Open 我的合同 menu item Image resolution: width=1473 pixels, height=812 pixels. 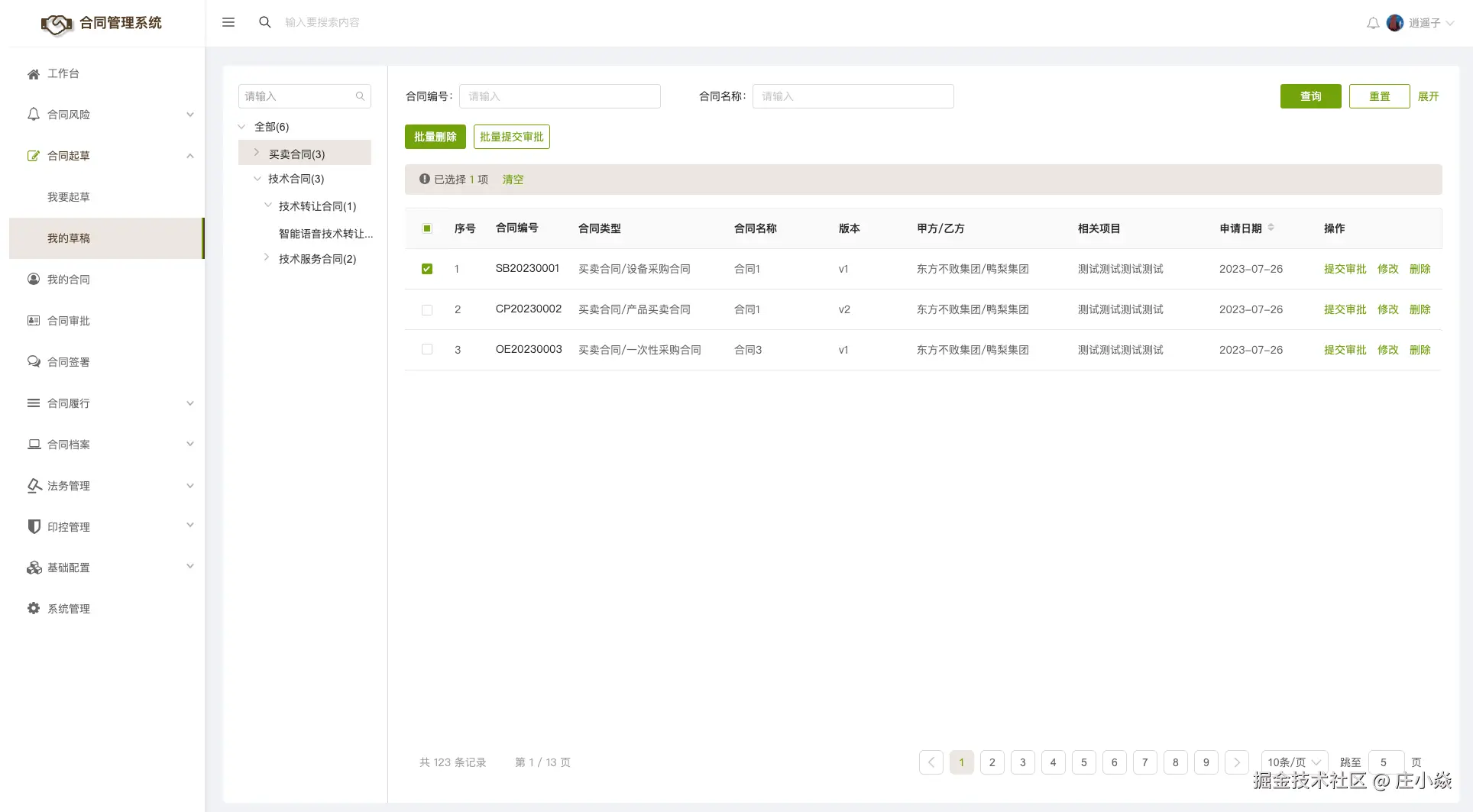tap(69, 280)
